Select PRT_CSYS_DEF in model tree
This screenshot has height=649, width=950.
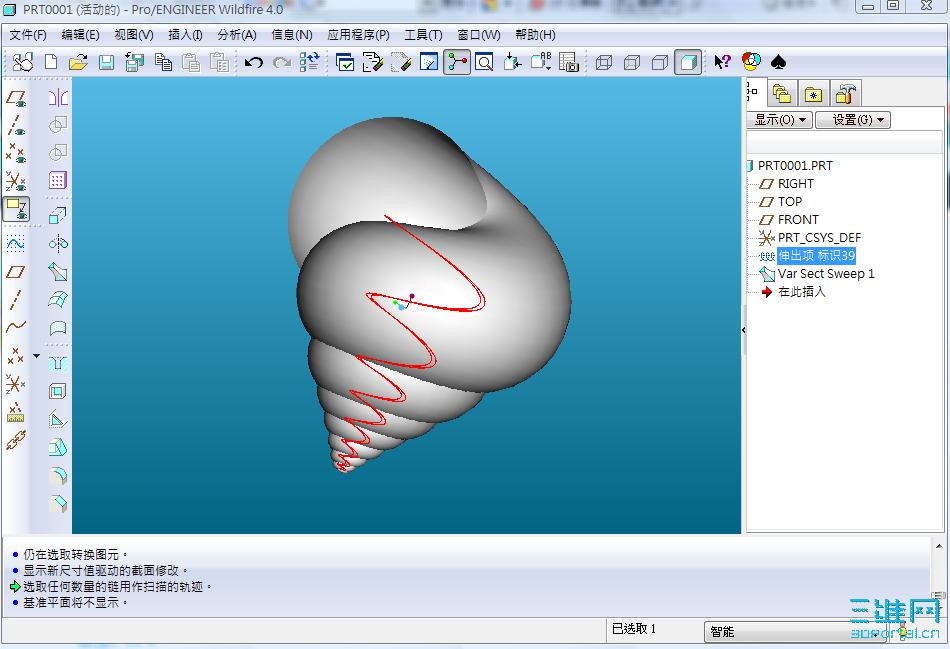[x=819, y=238]
